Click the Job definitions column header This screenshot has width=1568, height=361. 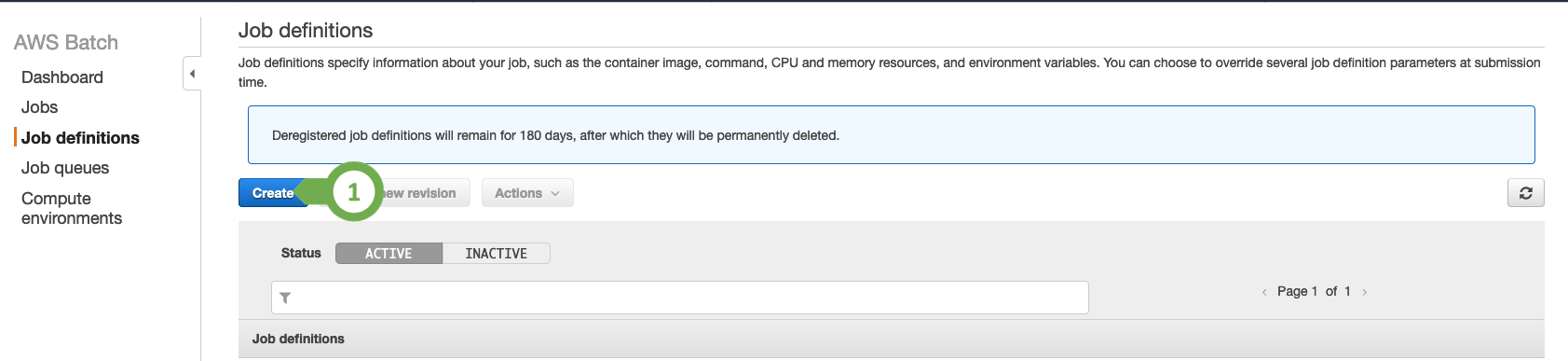pyautogui.click(x=298, y=339)
